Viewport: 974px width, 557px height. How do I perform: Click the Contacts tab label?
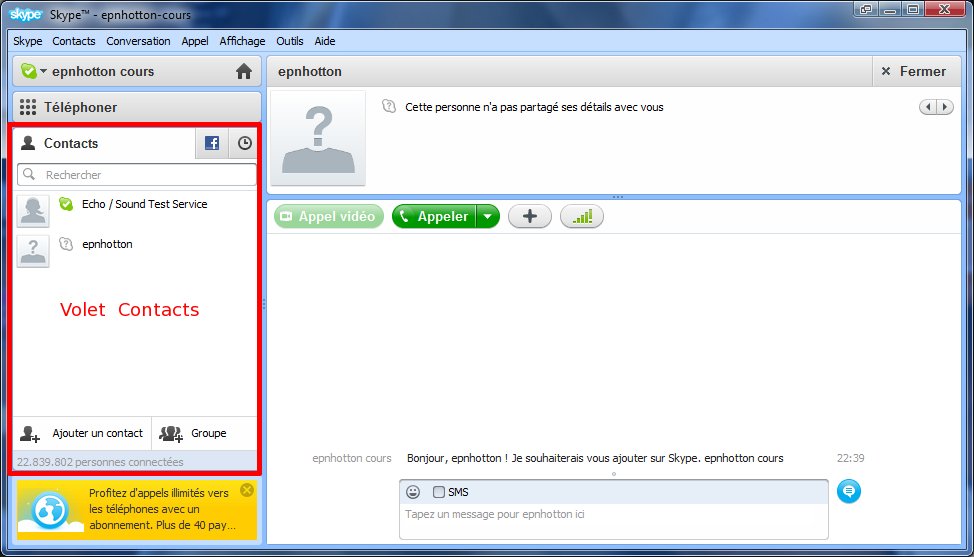[71, 143]
